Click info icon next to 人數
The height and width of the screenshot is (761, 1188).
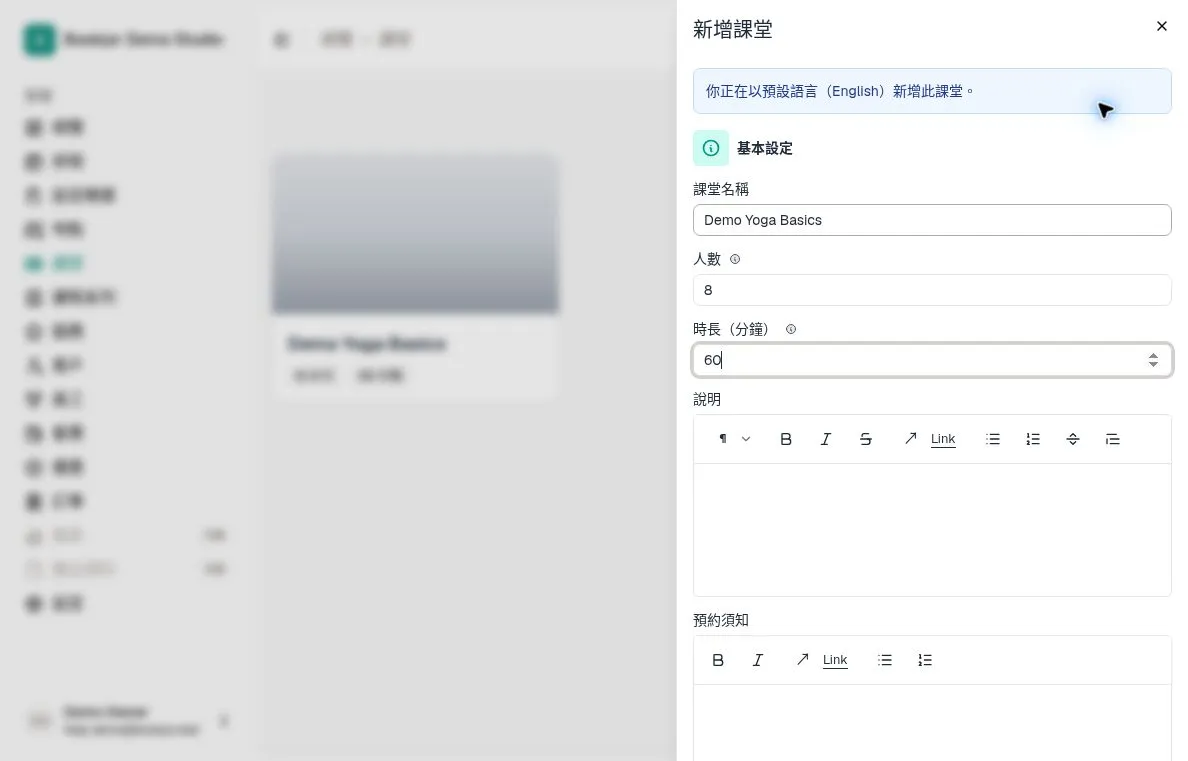click(735, 259)
